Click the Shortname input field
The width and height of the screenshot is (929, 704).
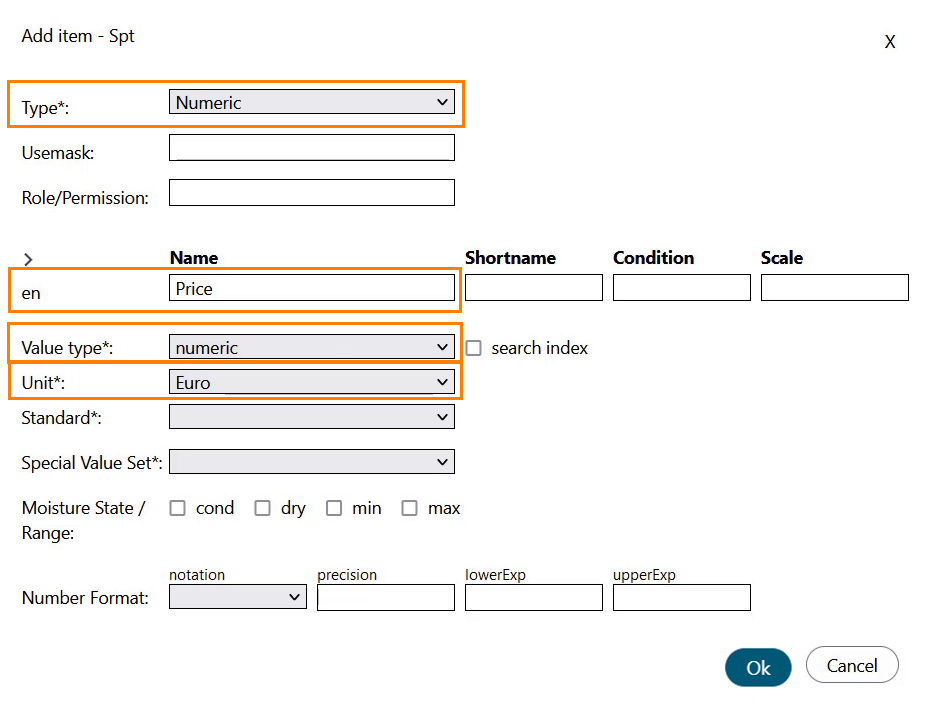pyautogui.click(x=533, y=288)
